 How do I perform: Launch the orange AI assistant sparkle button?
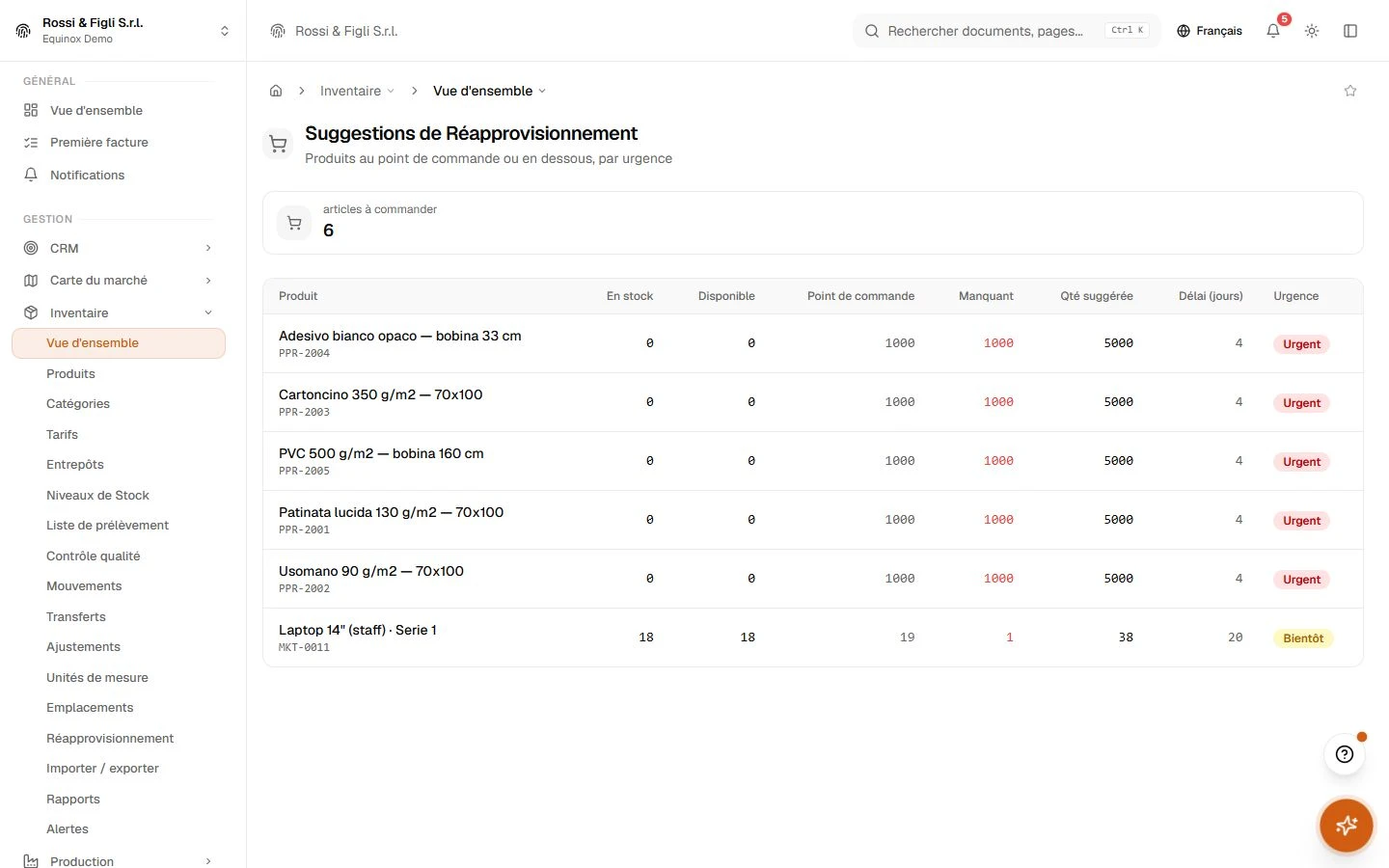pyautogui.click(x=1347, y=826)
